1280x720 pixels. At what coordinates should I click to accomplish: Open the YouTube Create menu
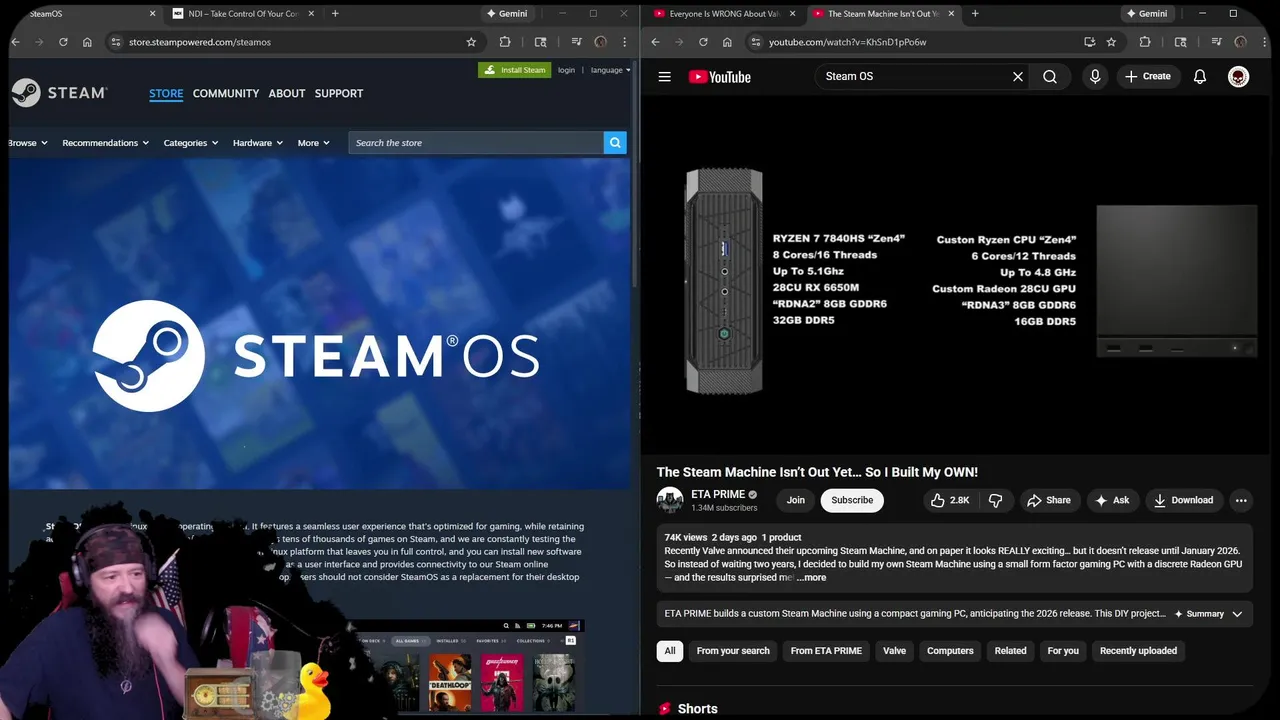pyautogui.click(x=1147, y=76)
